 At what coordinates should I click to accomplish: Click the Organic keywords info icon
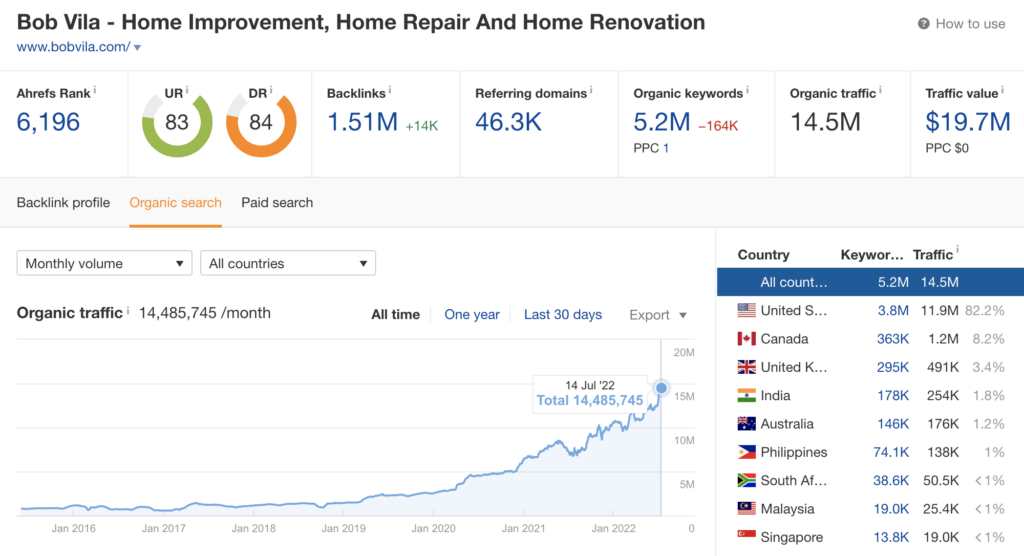(747, 90)
